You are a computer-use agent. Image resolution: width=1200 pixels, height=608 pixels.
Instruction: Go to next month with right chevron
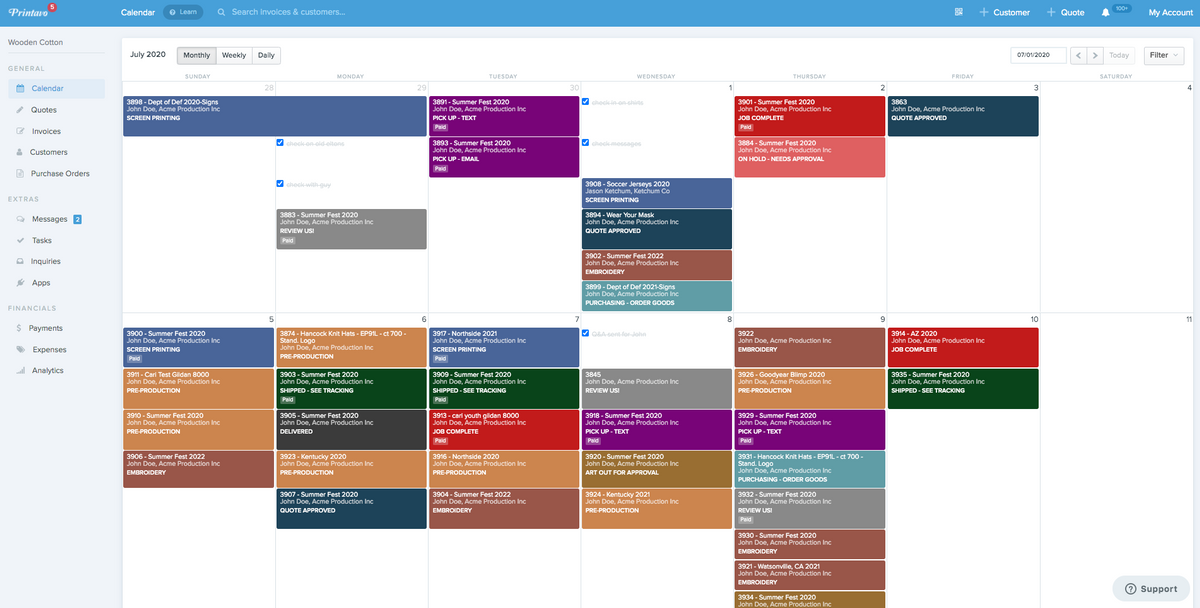[x=1096, y=56]
